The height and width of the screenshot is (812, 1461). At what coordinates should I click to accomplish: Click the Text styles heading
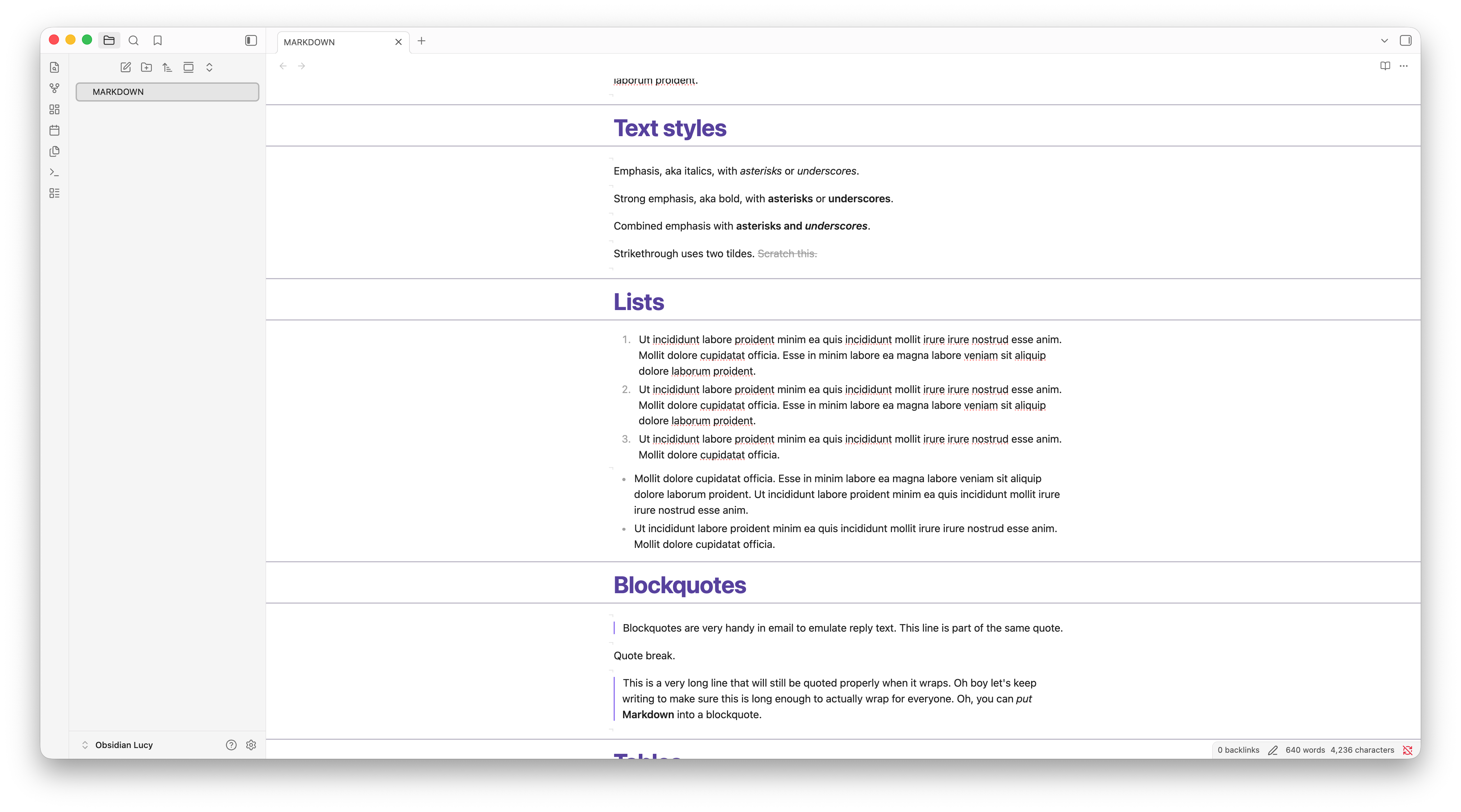pos(670,128)
